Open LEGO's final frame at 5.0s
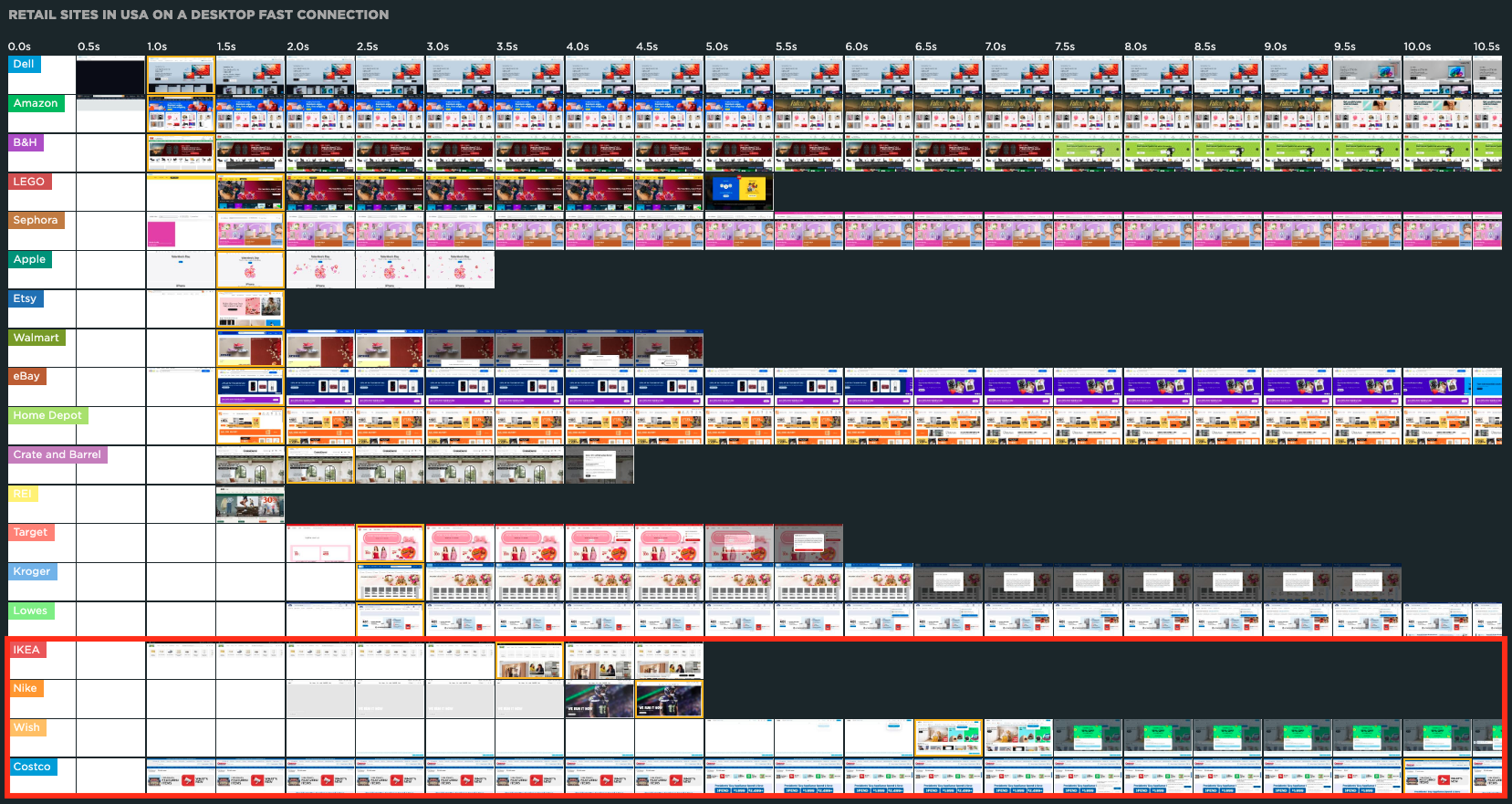 (x=739, y=192)
